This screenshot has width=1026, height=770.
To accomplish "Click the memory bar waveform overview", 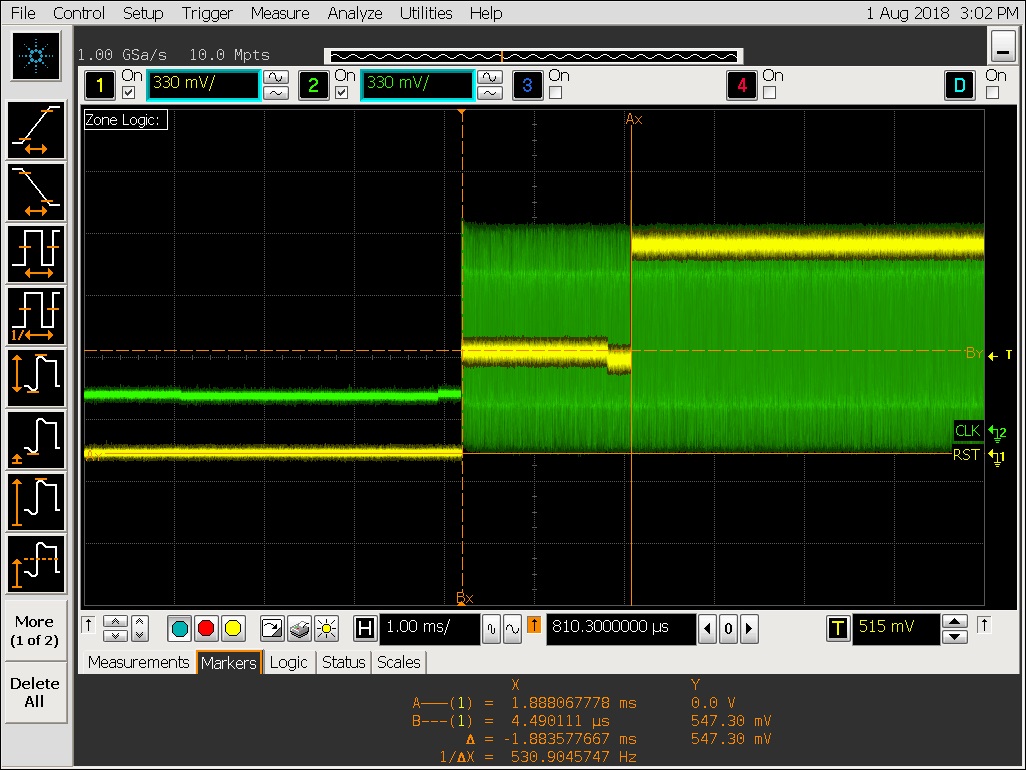I will [x=533, y=56].
